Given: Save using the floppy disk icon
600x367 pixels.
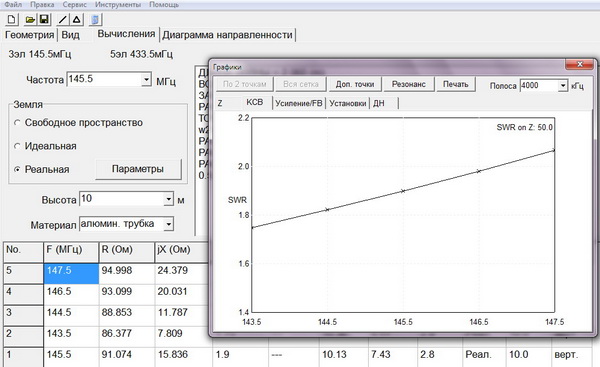Looking at the screenshot, I should click(44, 20).
